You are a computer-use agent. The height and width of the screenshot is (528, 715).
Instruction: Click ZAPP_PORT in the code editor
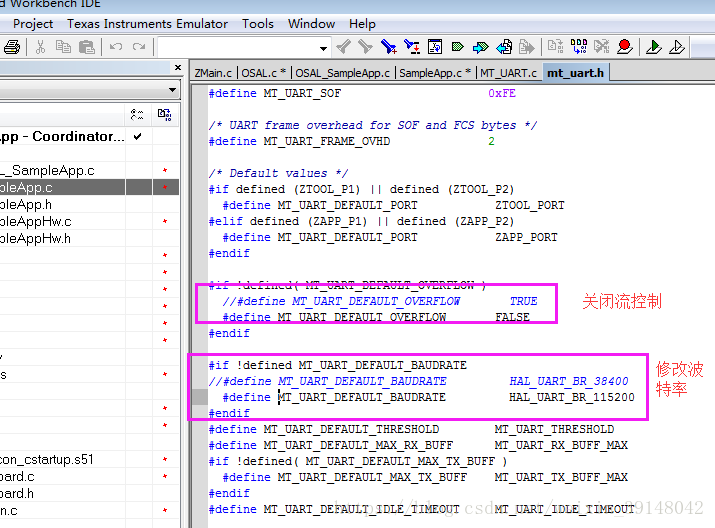(x=526, y=237)
